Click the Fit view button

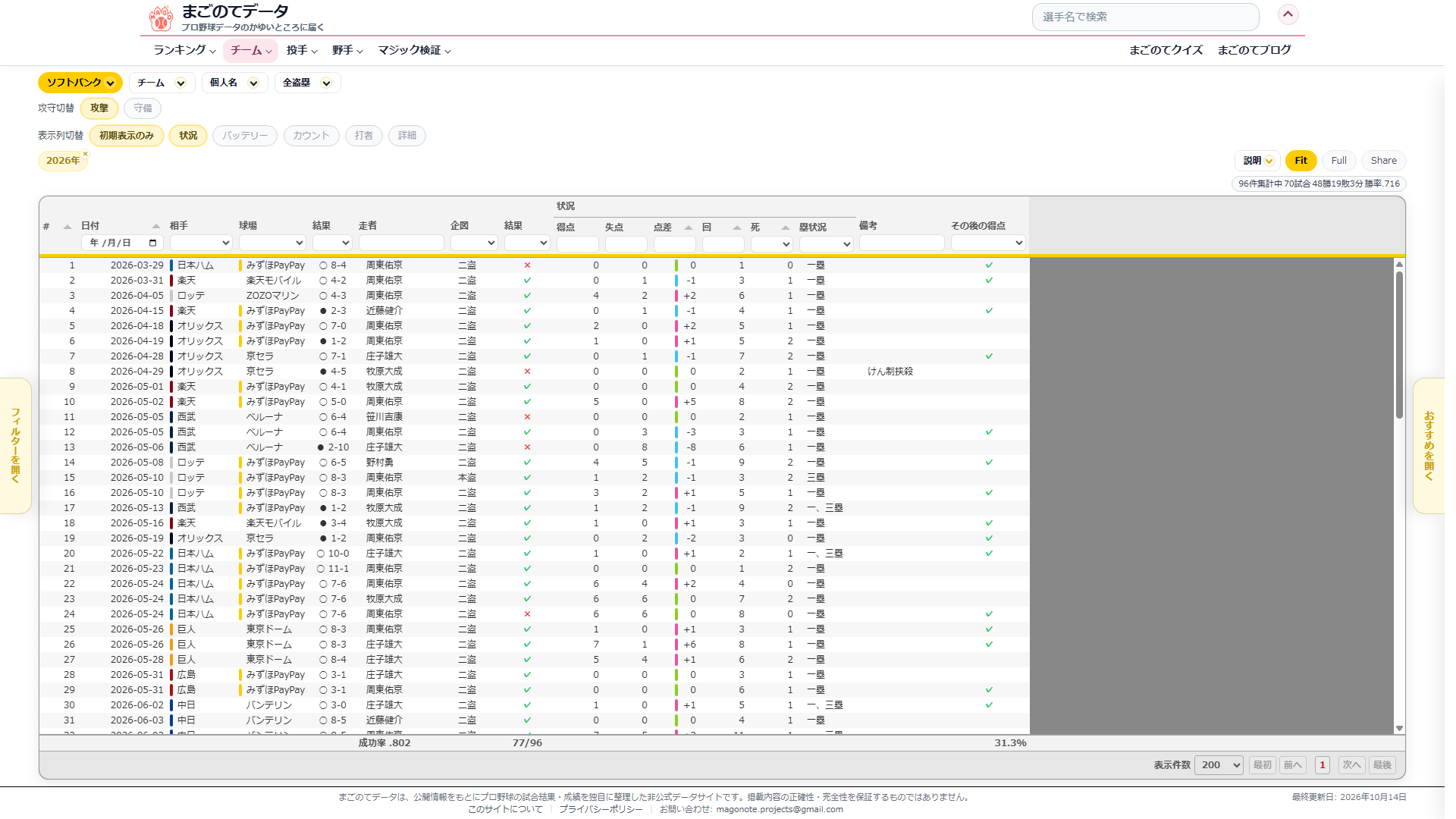(1301, 161)
